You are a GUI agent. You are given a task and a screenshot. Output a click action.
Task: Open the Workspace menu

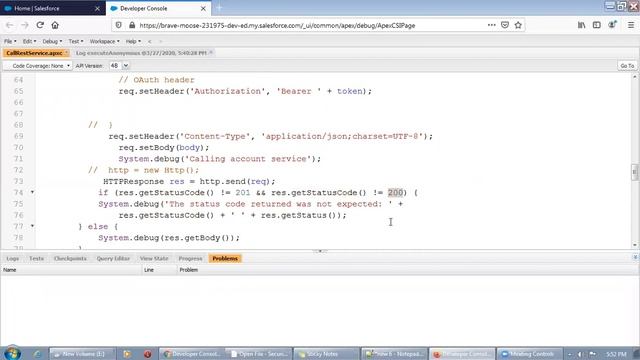tap(104, 41)
